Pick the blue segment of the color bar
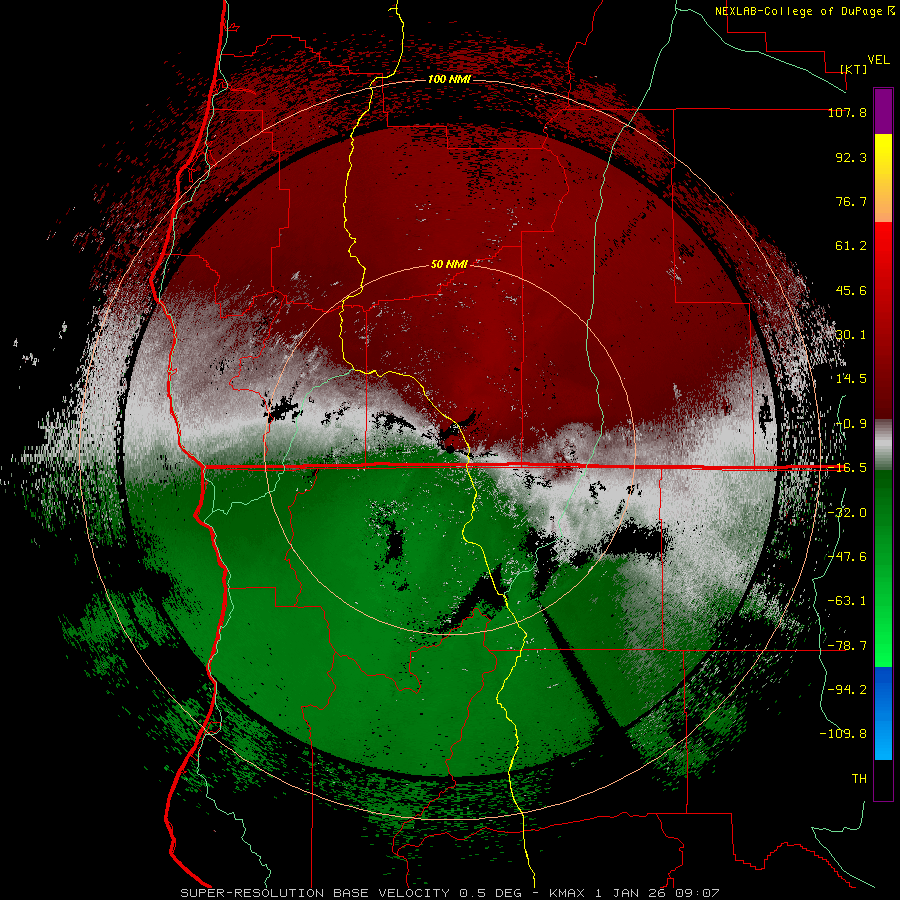This screenshot has height=900, width=900. 883,713
